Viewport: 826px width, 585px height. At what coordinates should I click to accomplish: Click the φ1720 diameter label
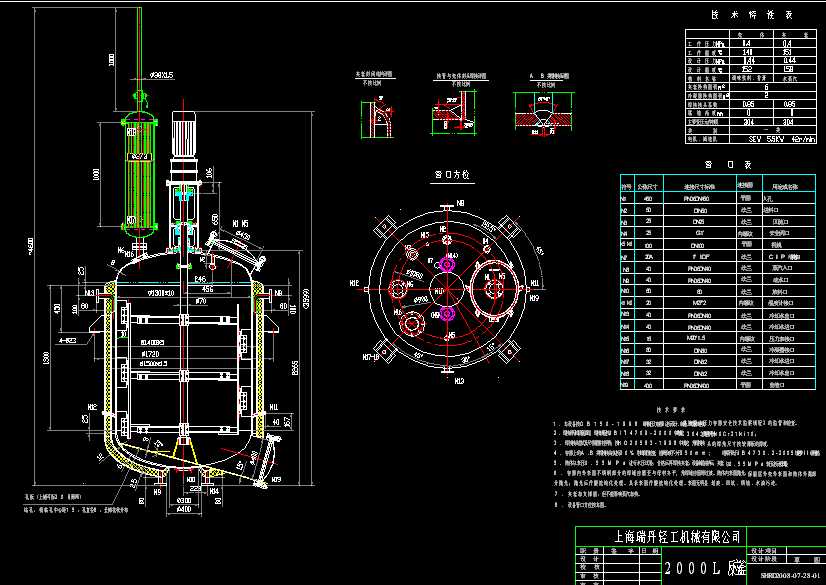coord(150,354)
